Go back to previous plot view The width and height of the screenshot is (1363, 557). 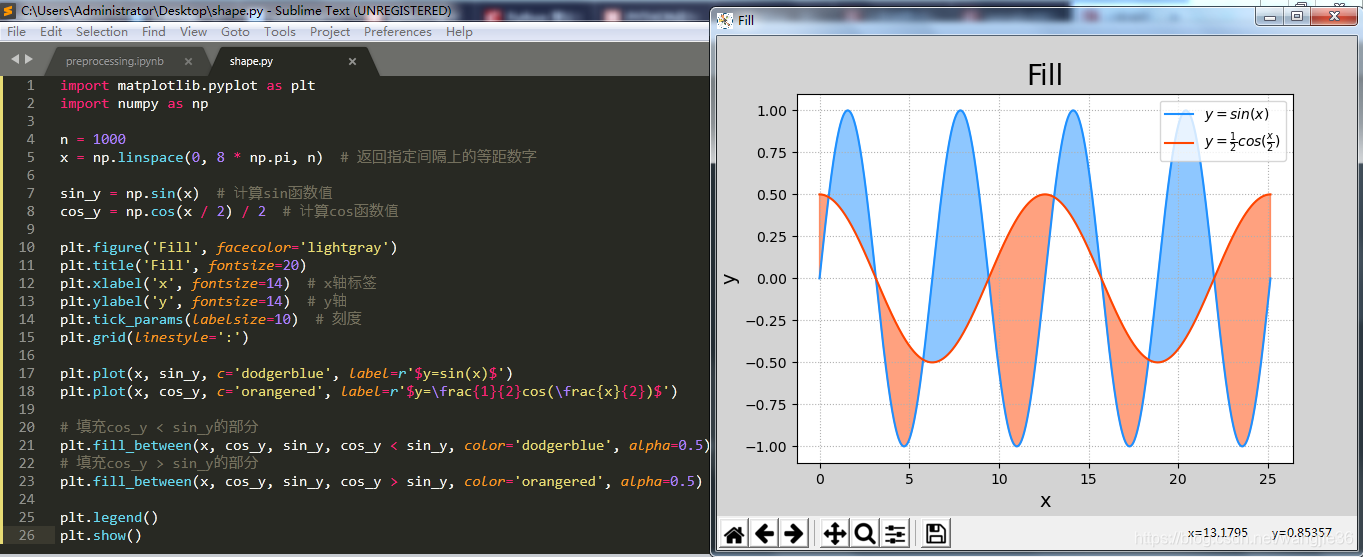click(x=764, y=534)
